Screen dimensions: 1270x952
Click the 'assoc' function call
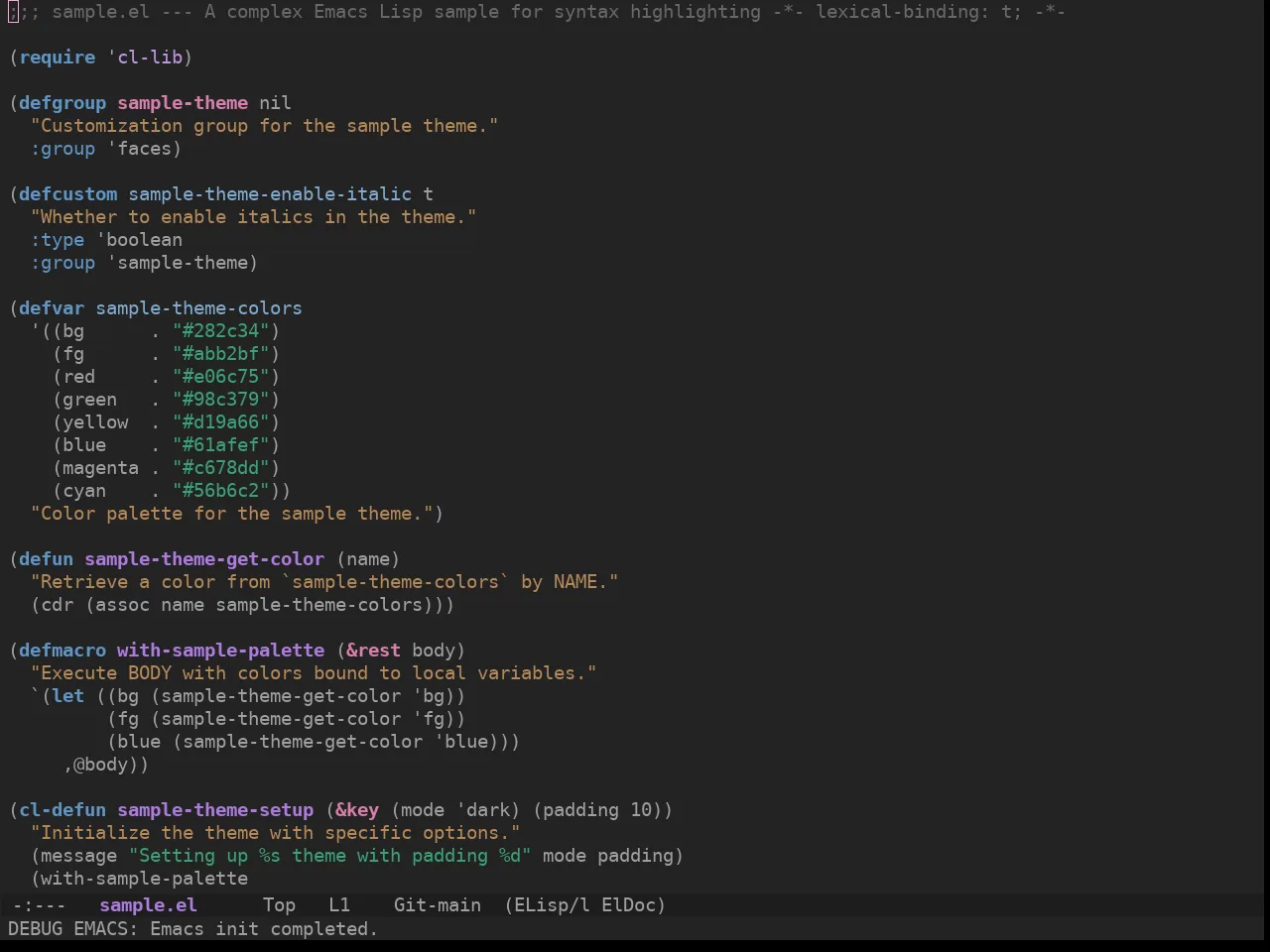pos(123,605)
